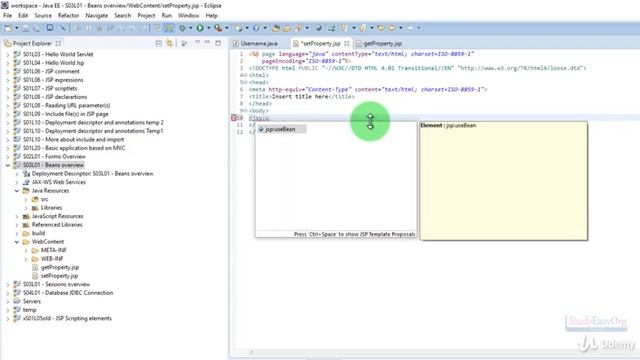
Task: Select 'JavaScript Resources' in the tree
Action: click(57, 216)
